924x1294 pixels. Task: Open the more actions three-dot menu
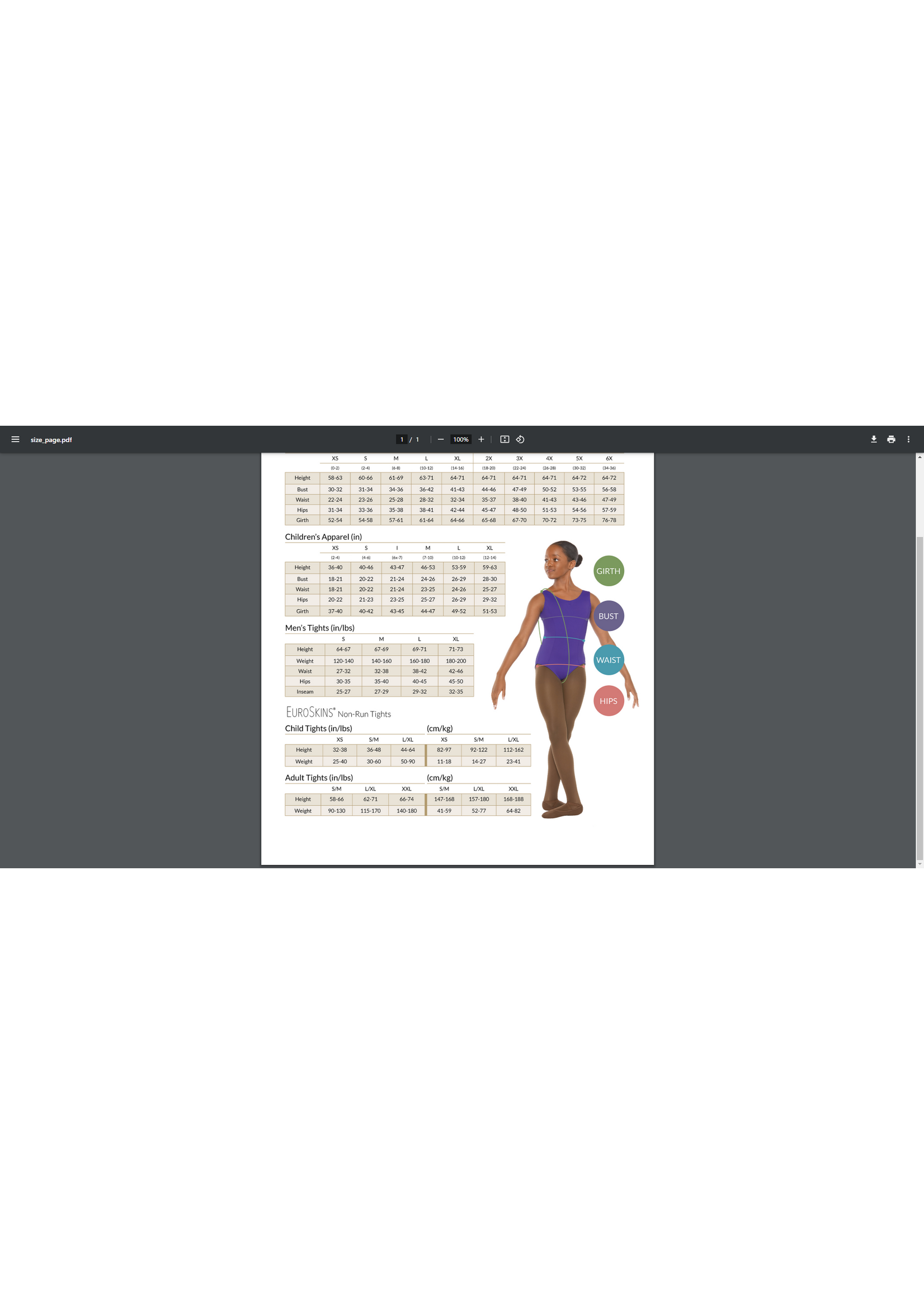908,439
